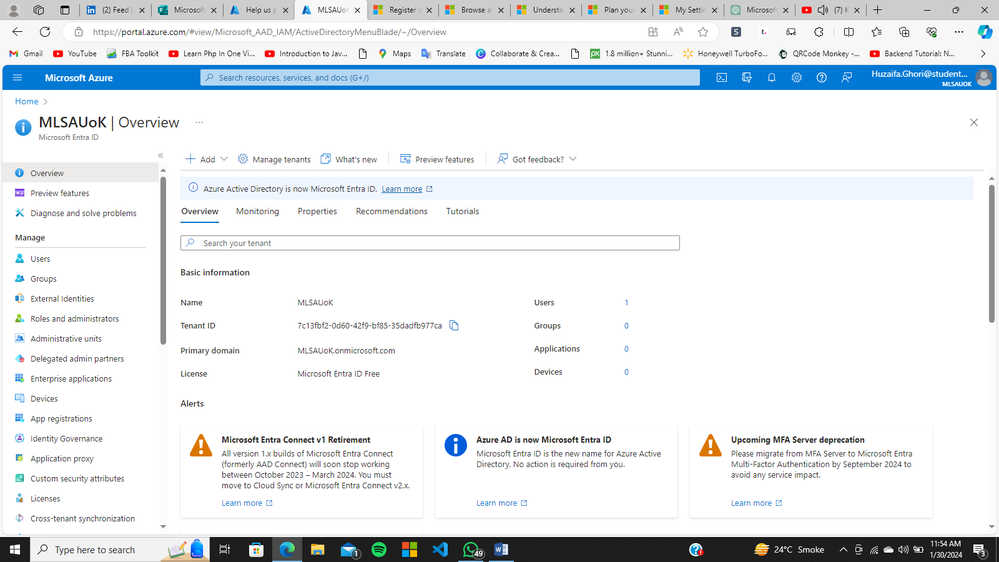The image size is (999, 562).
Task: Open WhatsApp from the taskbar
Action: (x=471, y=549)
